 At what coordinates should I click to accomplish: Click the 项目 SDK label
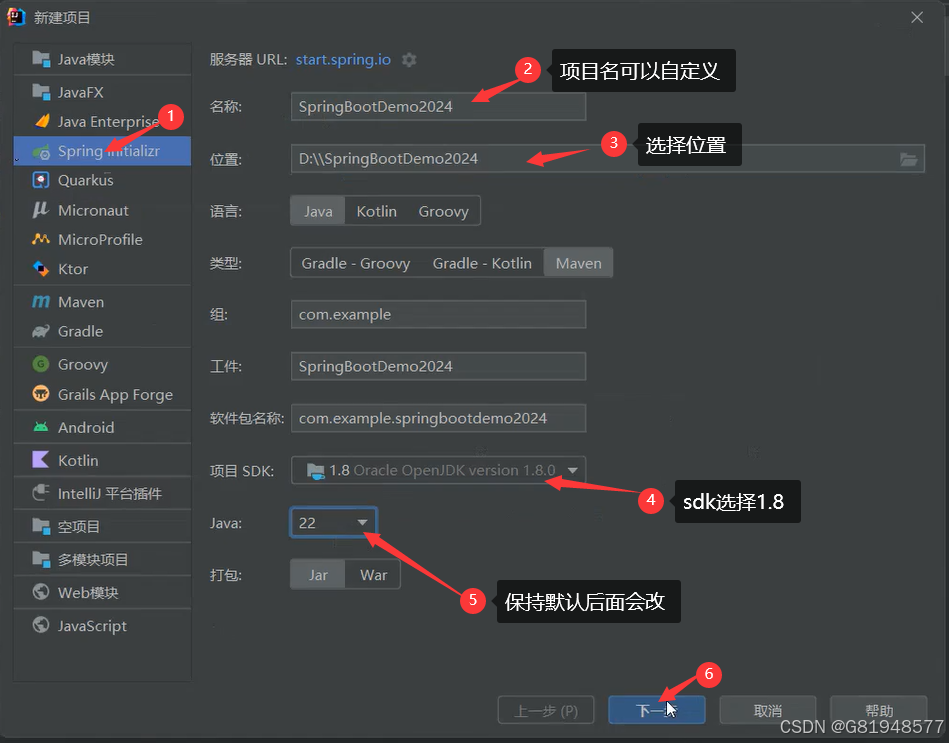(x=241, y=471)
